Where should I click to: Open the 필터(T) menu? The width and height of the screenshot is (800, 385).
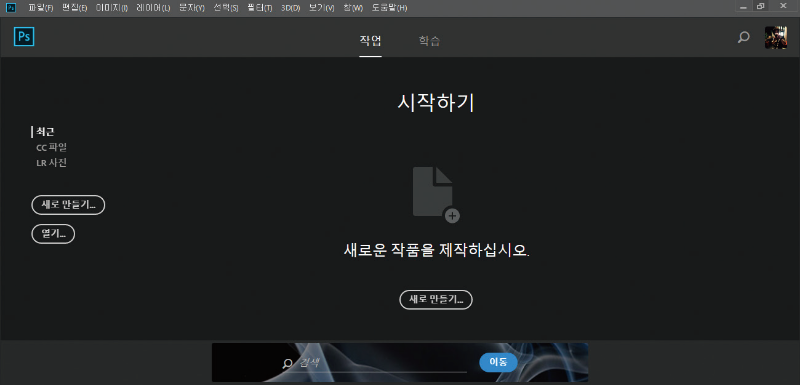tap(259, 8)
